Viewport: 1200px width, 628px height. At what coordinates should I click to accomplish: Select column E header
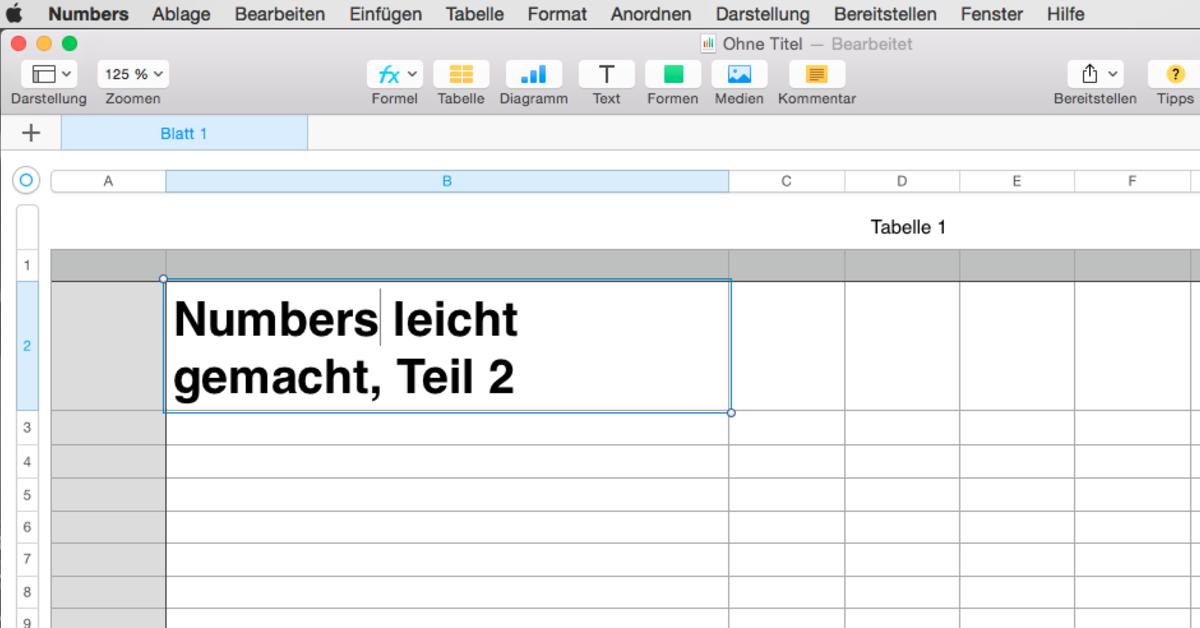point(1017,181)
